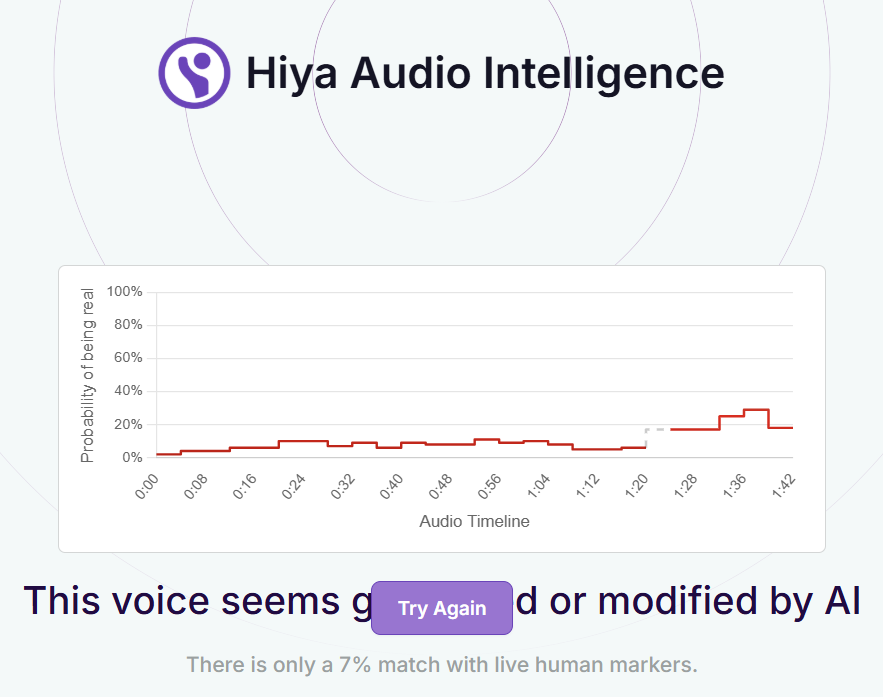
Task: Click the Audio Timeline axis title
Action: 474,521
